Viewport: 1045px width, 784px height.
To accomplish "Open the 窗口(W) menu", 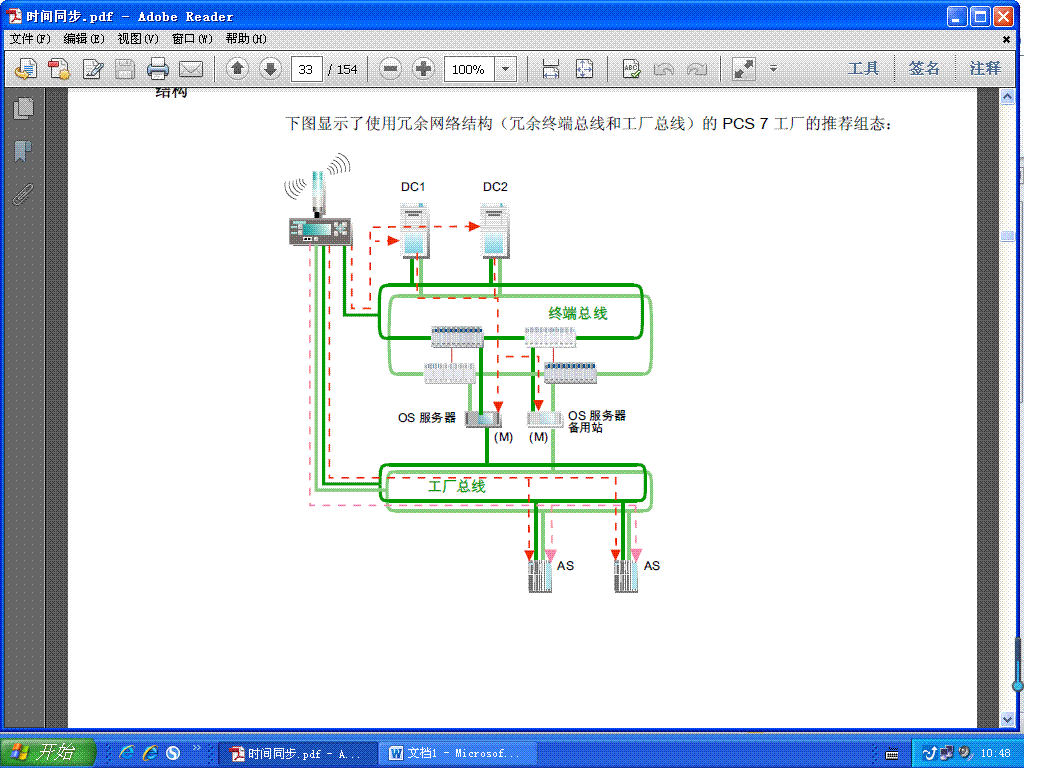I will coord(192,39).
